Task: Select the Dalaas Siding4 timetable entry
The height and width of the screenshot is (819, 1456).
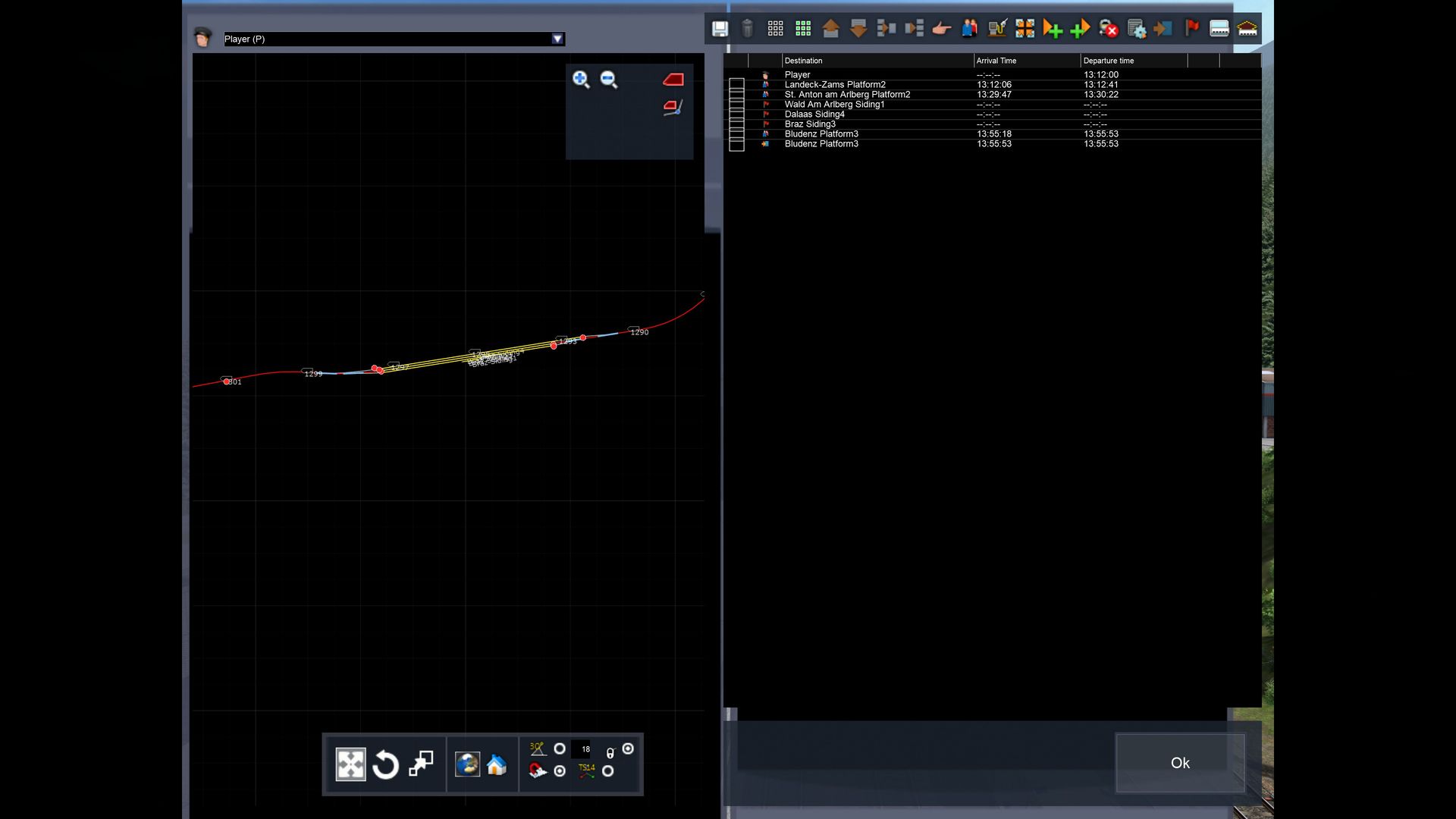Action: pos(814,115)
